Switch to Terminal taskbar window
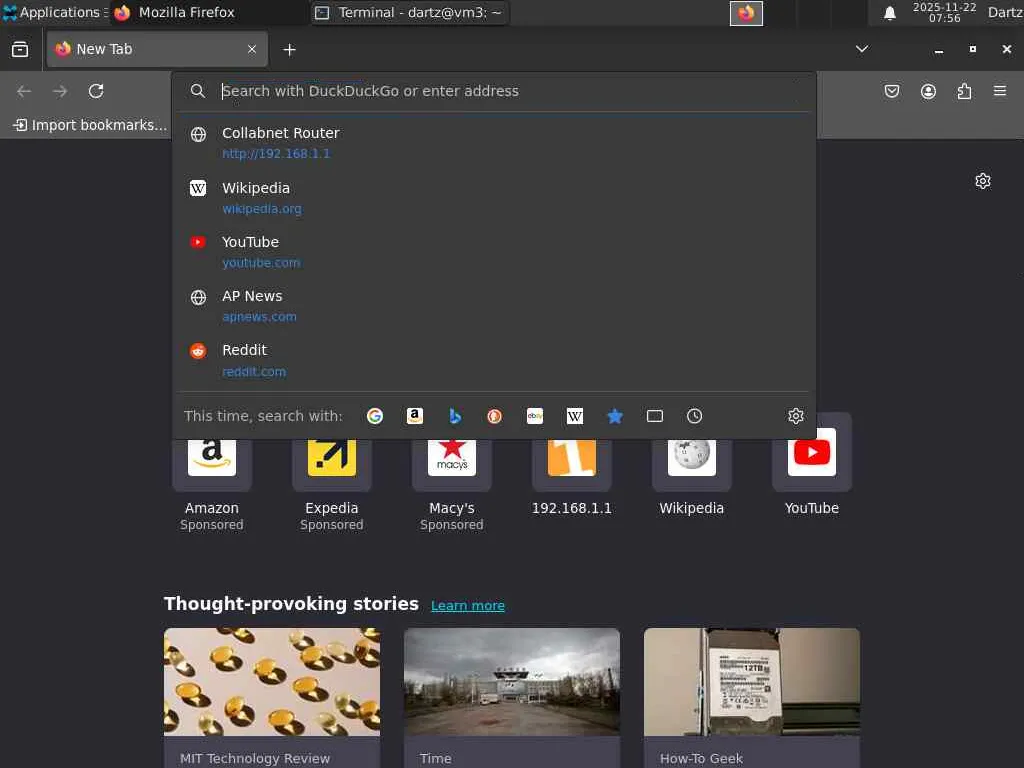1024x768 pixels. click(409, 12)
